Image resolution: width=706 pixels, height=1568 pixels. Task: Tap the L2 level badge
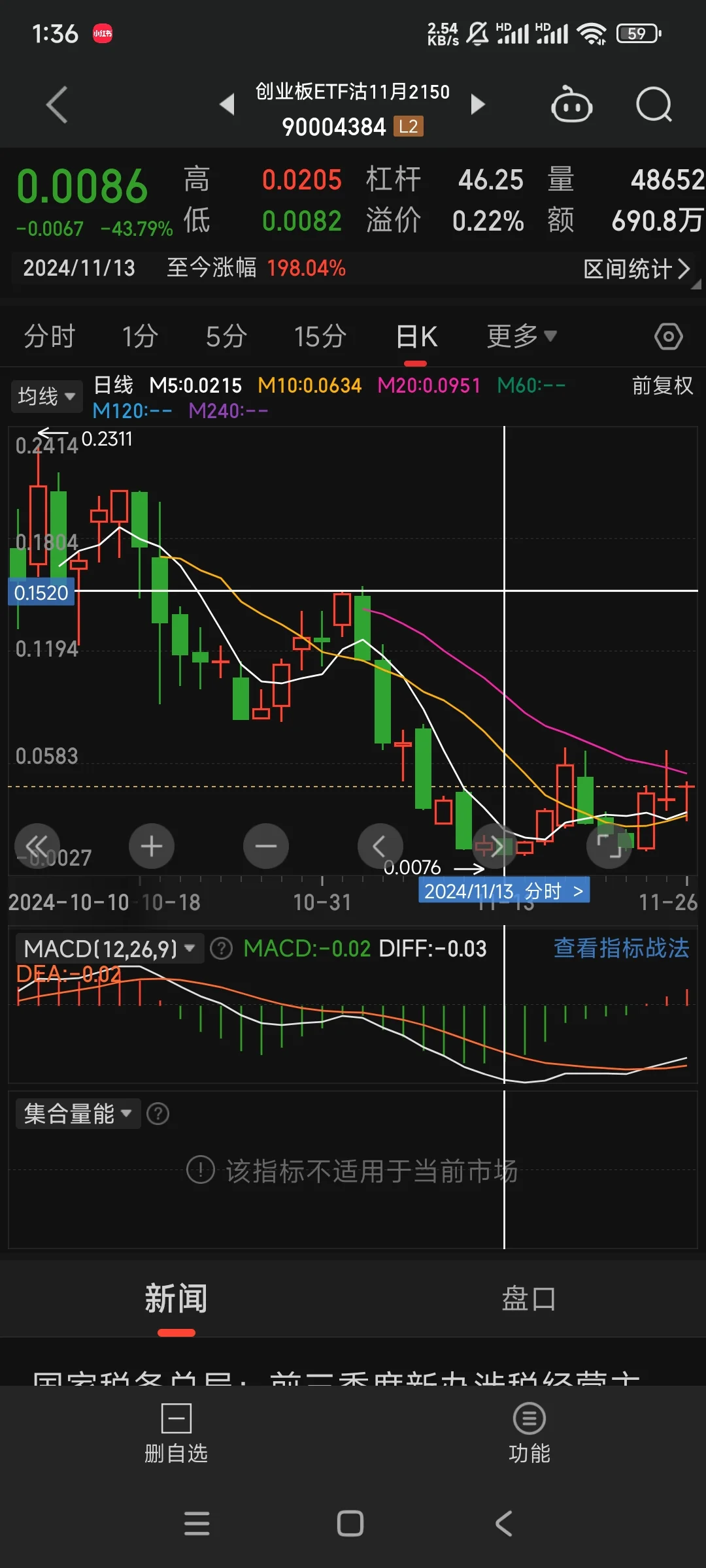[x=409, y=126]
